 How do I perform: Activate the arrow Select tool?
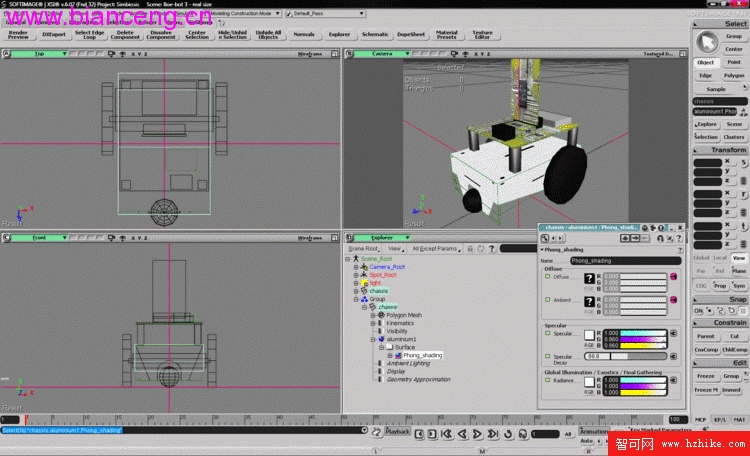point(706,42)
